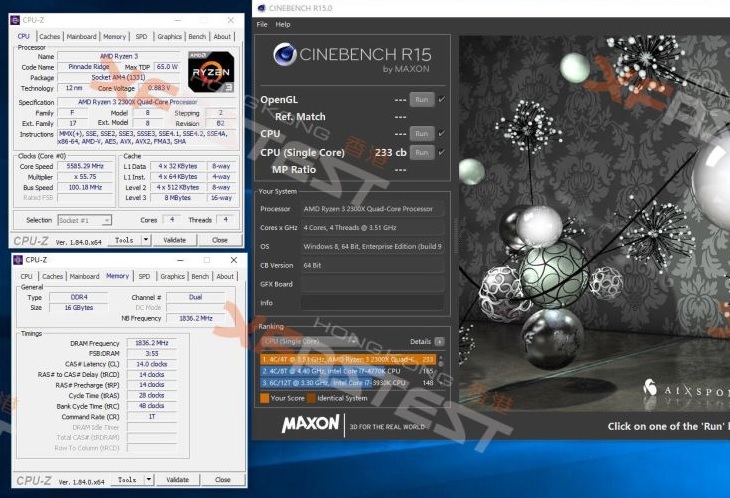Switch to SPD tab in top CPU-Z window
Screen dimensions: 730x498
[141, 36]
